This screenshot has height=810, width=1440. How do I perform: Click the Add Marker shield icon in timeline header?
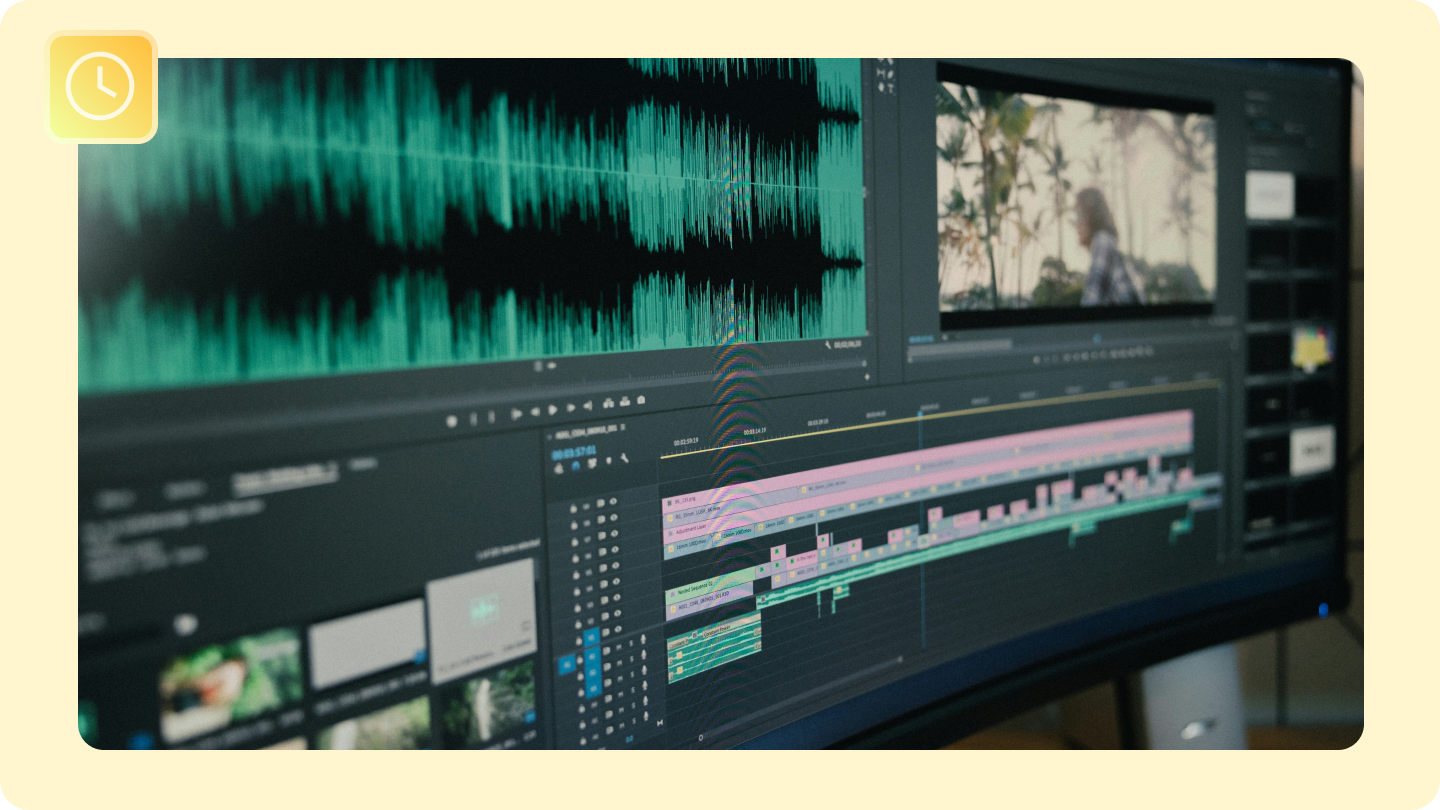pos(608,461)
